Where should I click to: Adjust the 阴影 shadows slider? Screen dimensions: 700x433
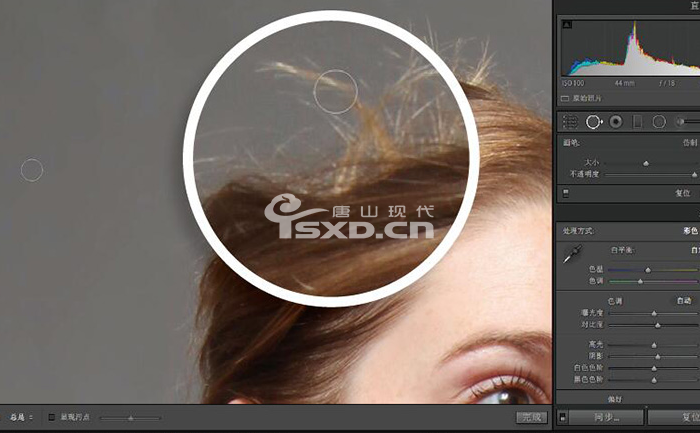coord(654,357)
